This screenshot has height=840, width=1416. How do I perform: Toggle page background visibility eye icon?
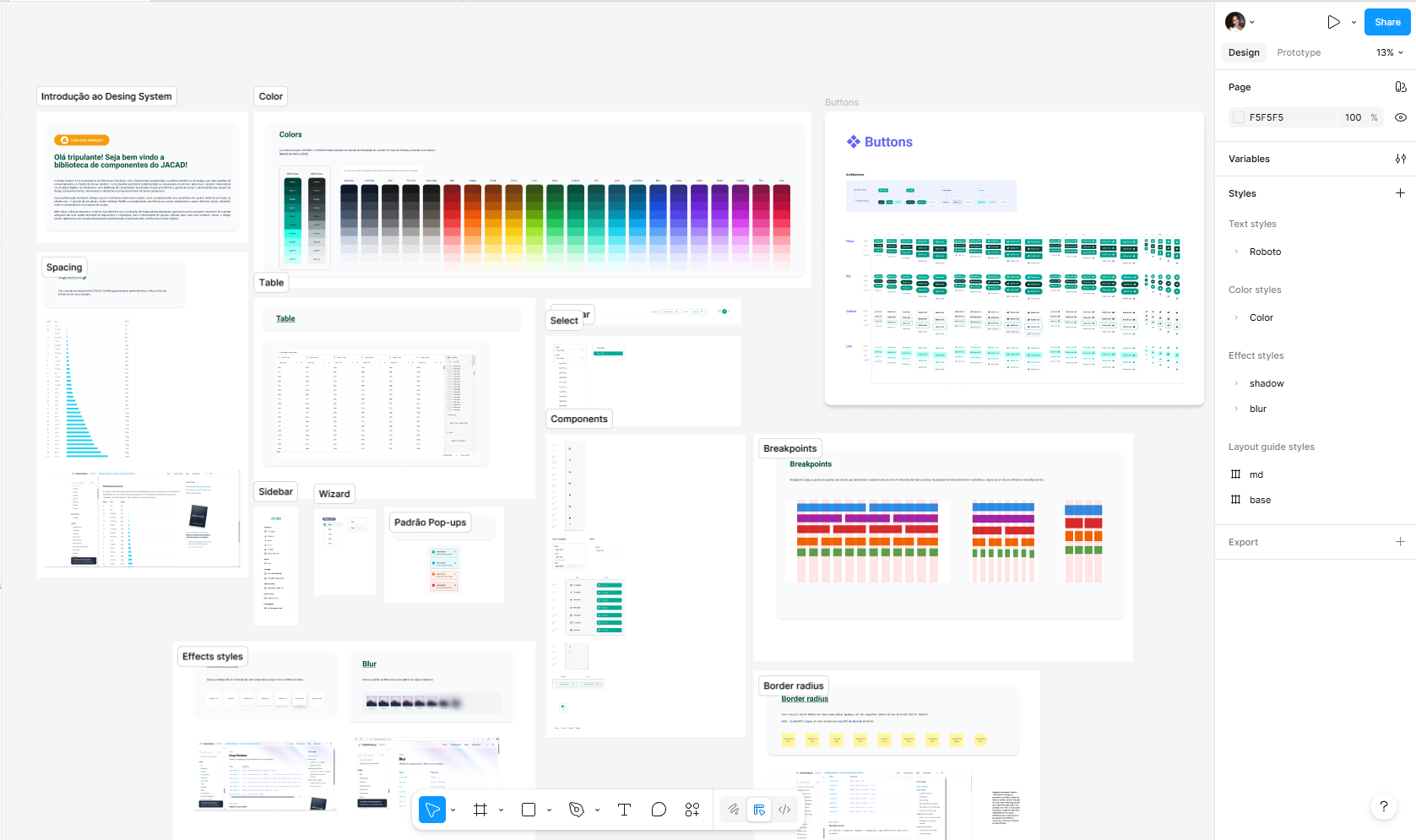click(1400, 117)
